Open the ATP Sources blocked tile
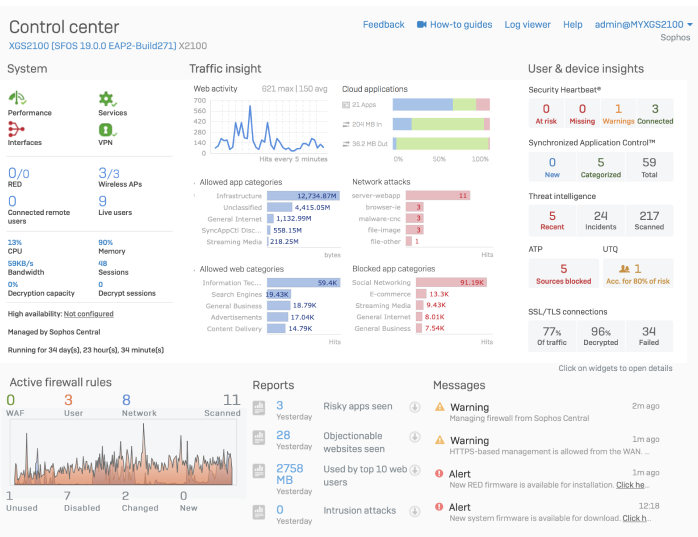Viewport: 698px width, 537px height. 564,273
